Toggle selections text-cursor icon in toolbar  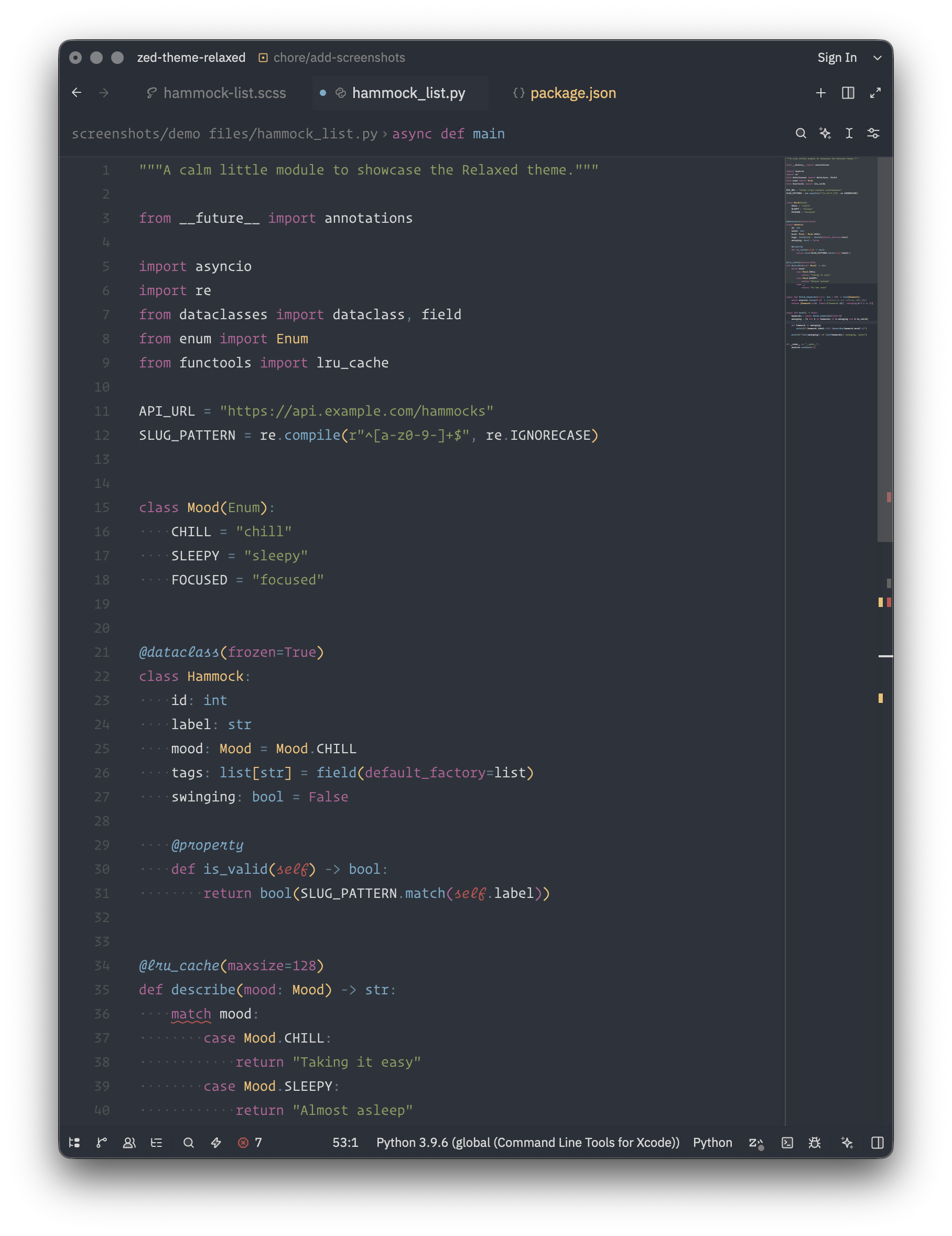849,133
